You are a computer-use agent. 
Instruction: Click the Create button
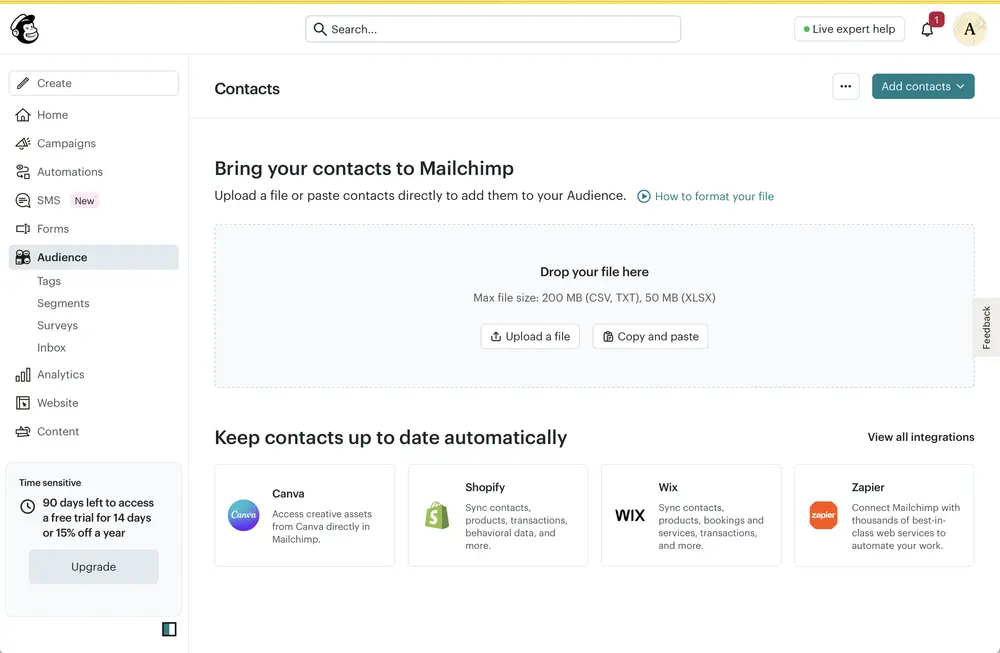point(94,83)
